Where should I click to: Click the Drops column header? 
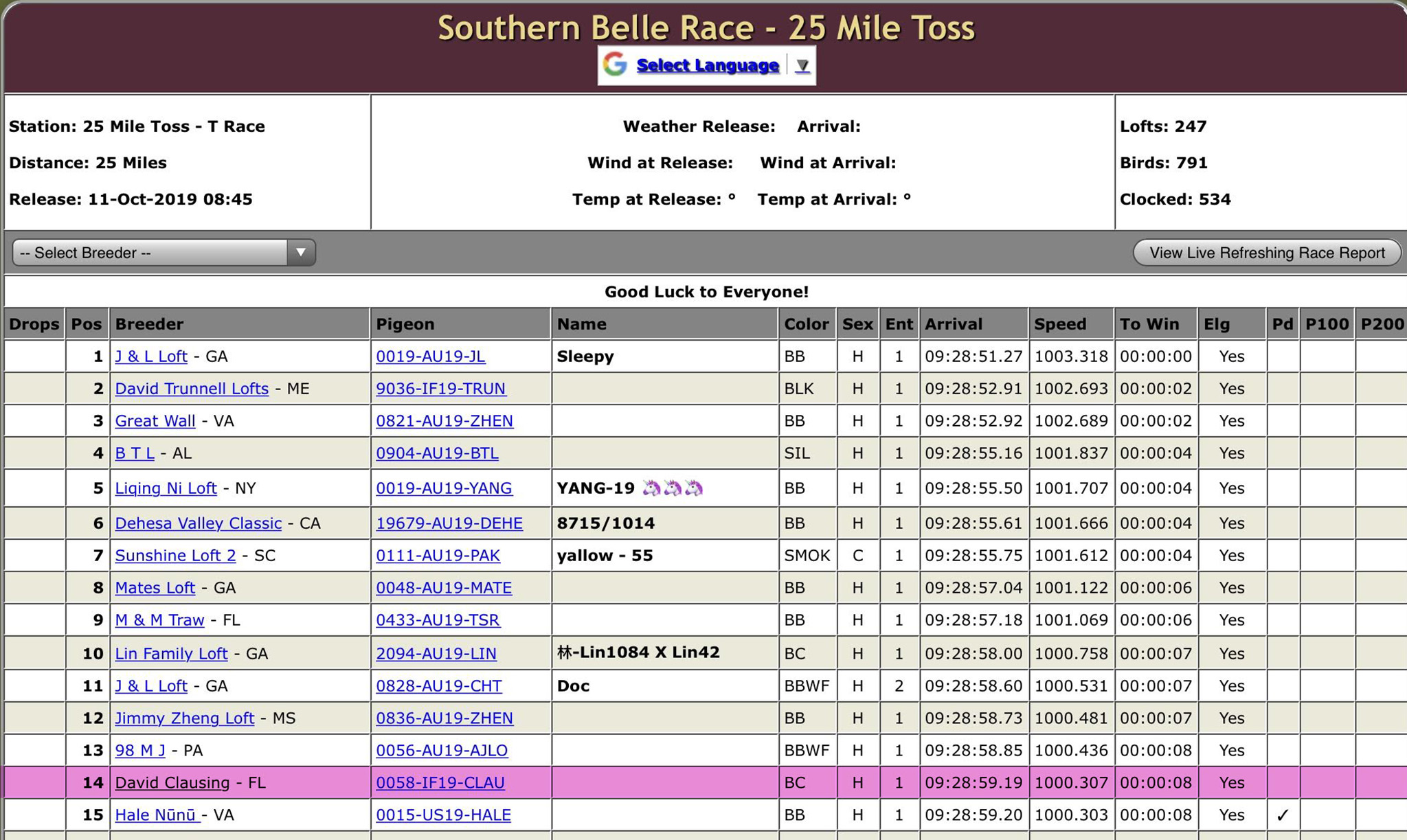tap(34, 324)
